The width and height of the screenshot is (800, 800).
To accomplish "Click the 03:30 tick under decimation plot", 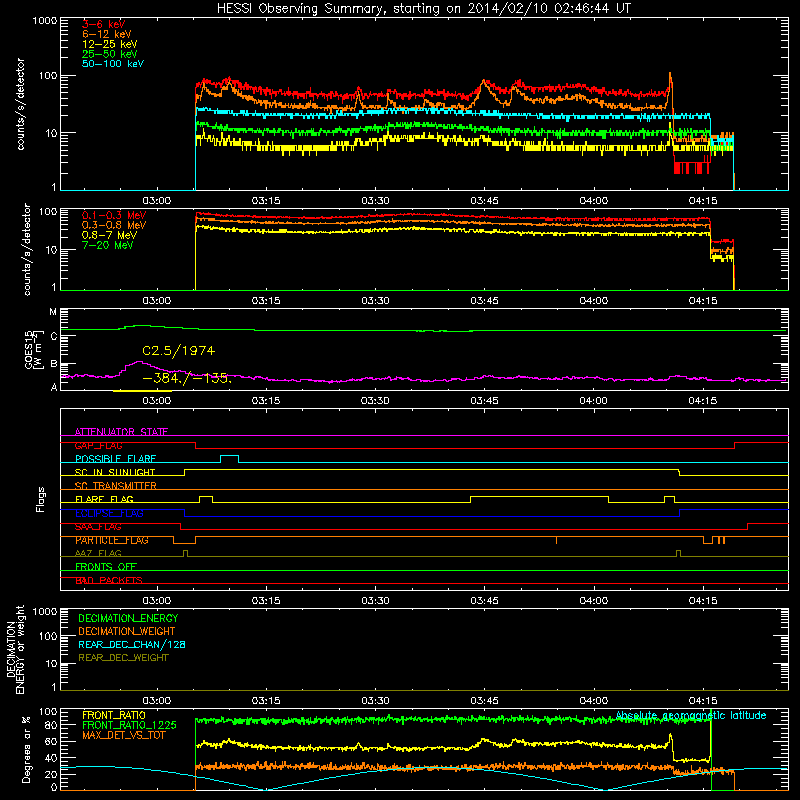I will pos(375,701).
